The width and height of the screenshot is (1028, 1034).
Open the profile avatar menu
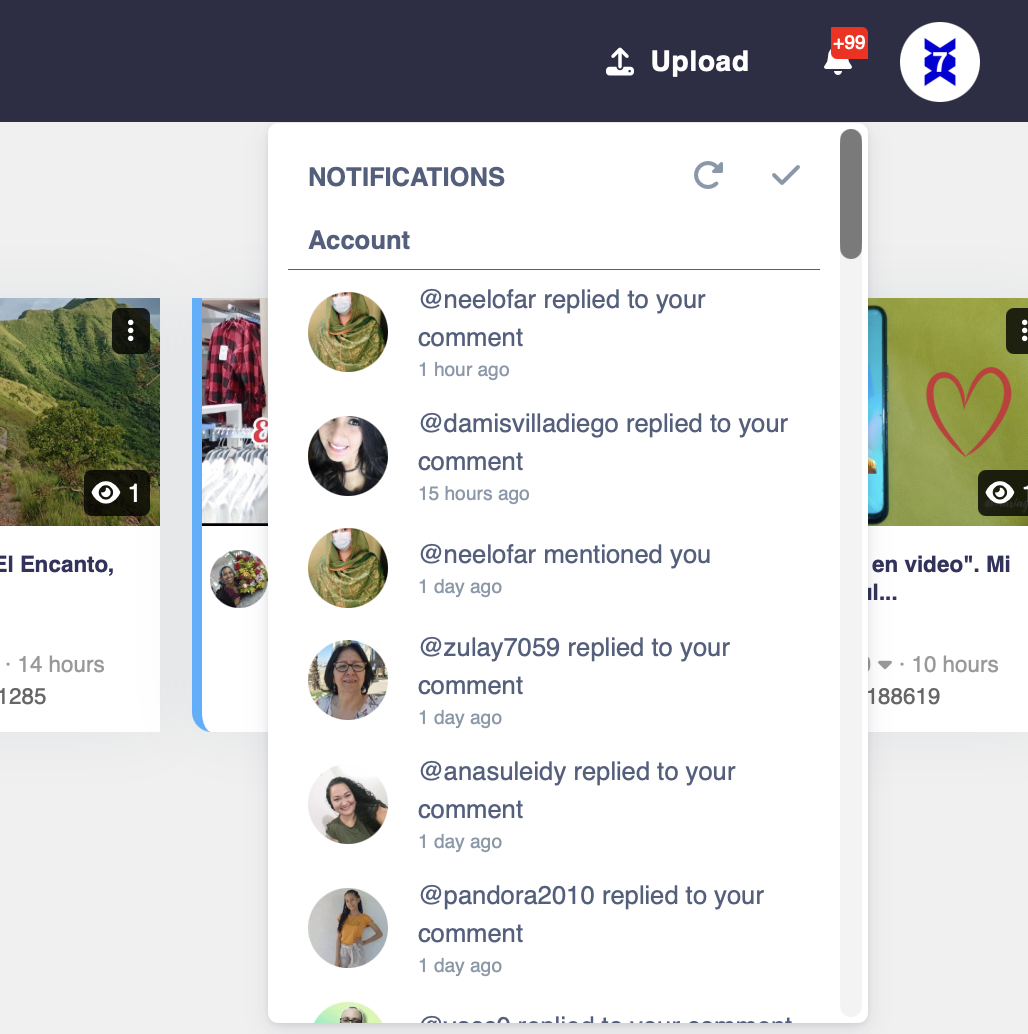pyautogui.click(x=940, y=62)
